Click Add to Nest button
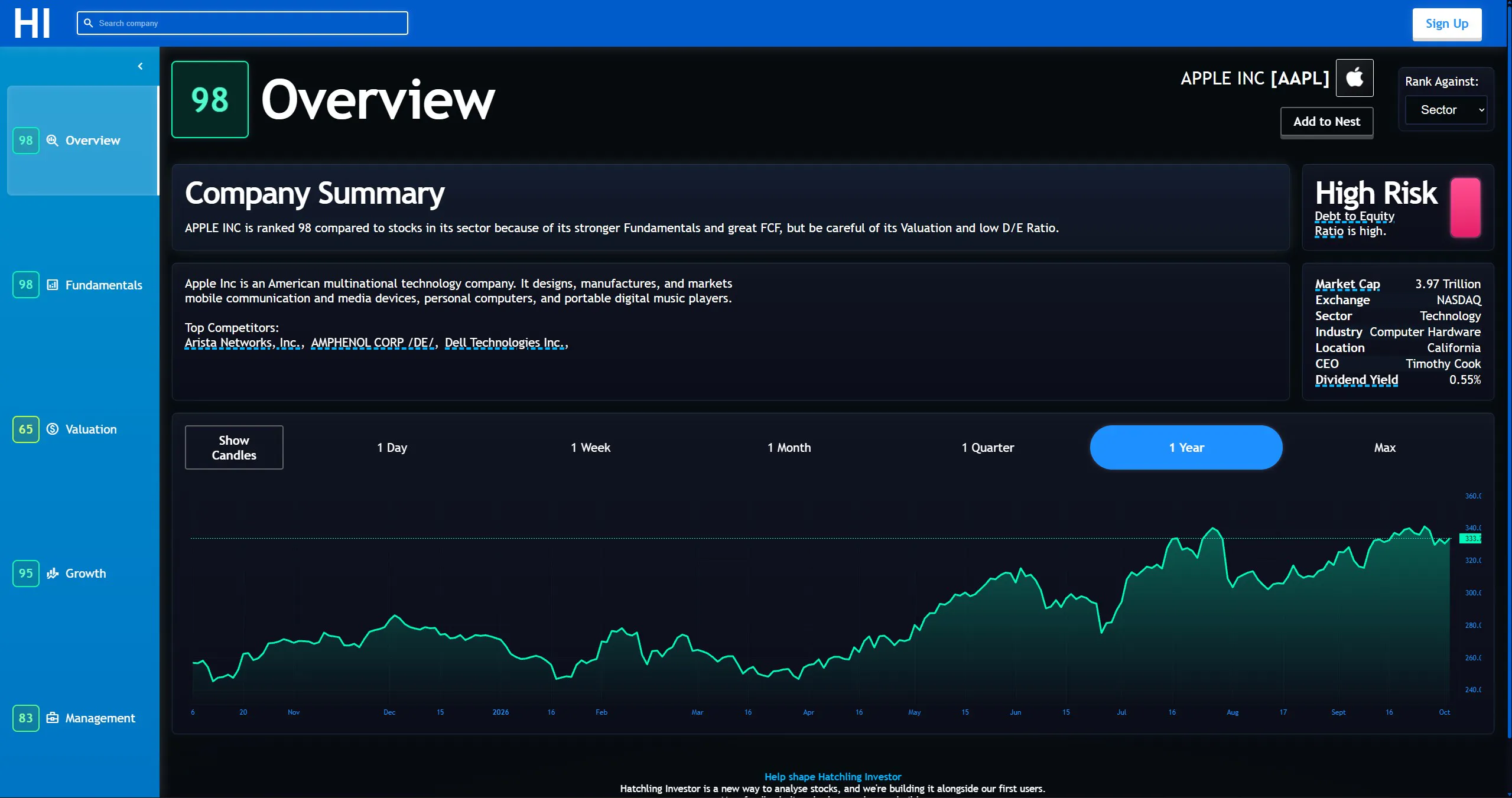1512x798 pixels. point(1327,122)
